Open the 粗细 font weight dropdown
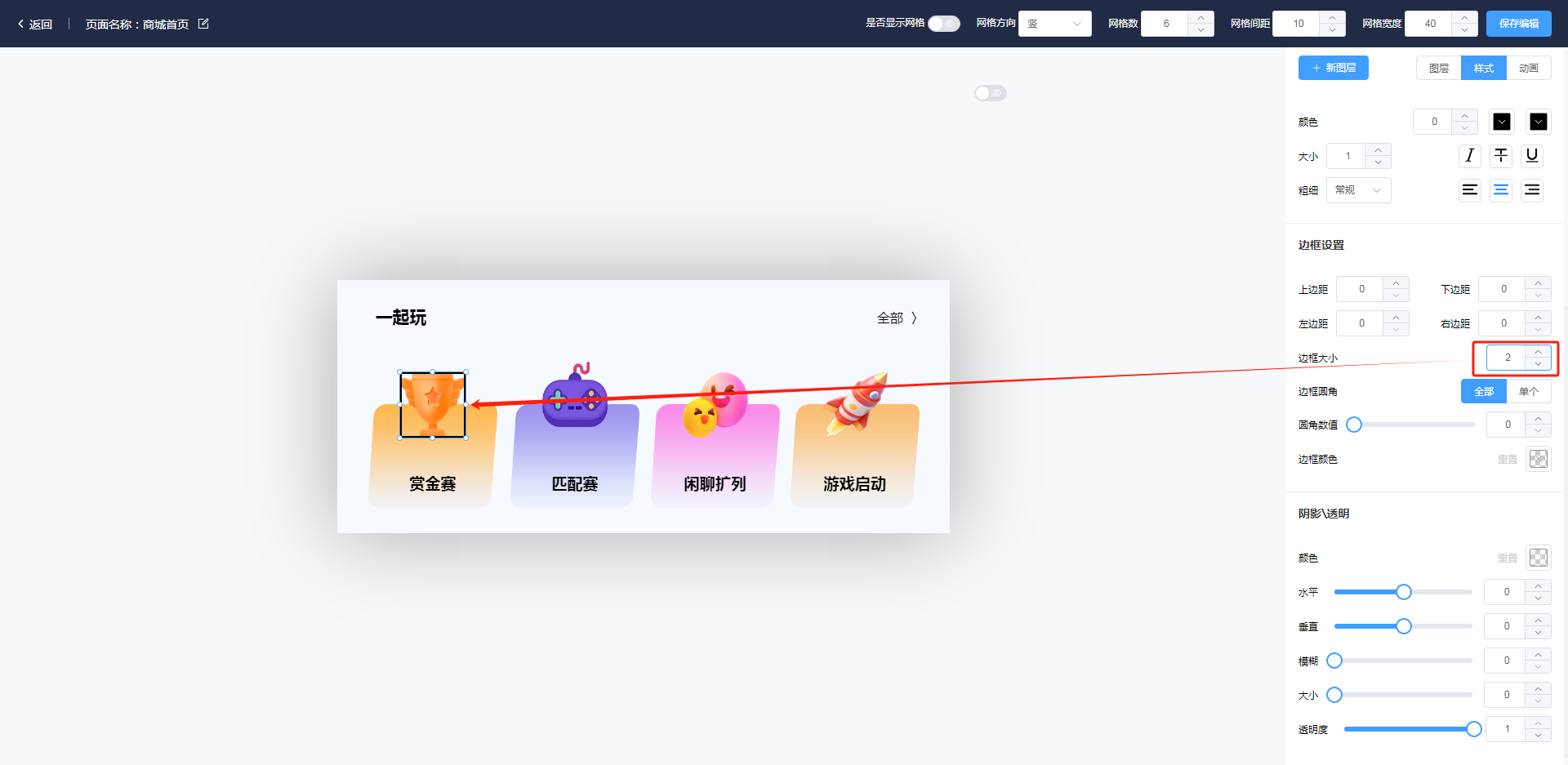Image resolution: width=1568 pixels, height=765 pixels. [x=1358, y=190]
